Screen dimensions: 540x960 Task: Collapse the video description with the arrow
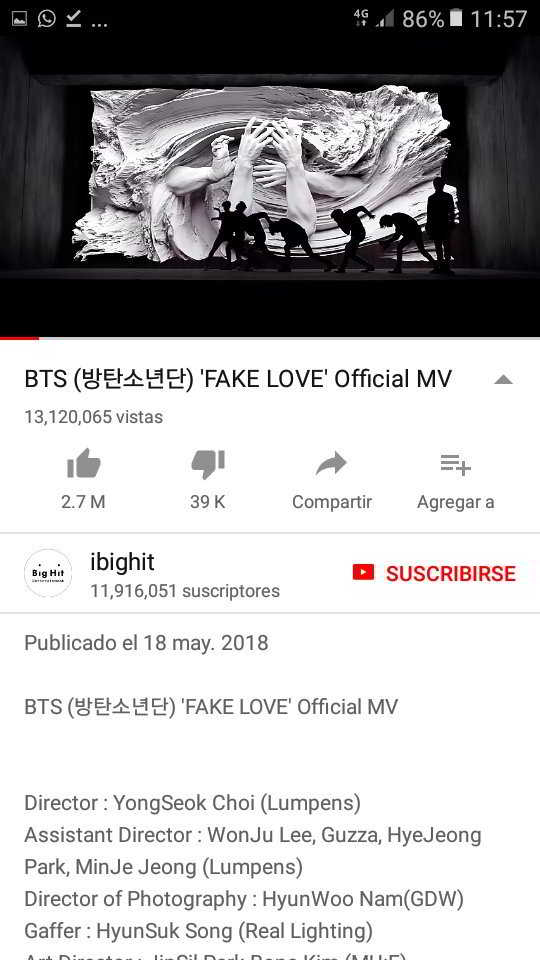tap(503, 380)
